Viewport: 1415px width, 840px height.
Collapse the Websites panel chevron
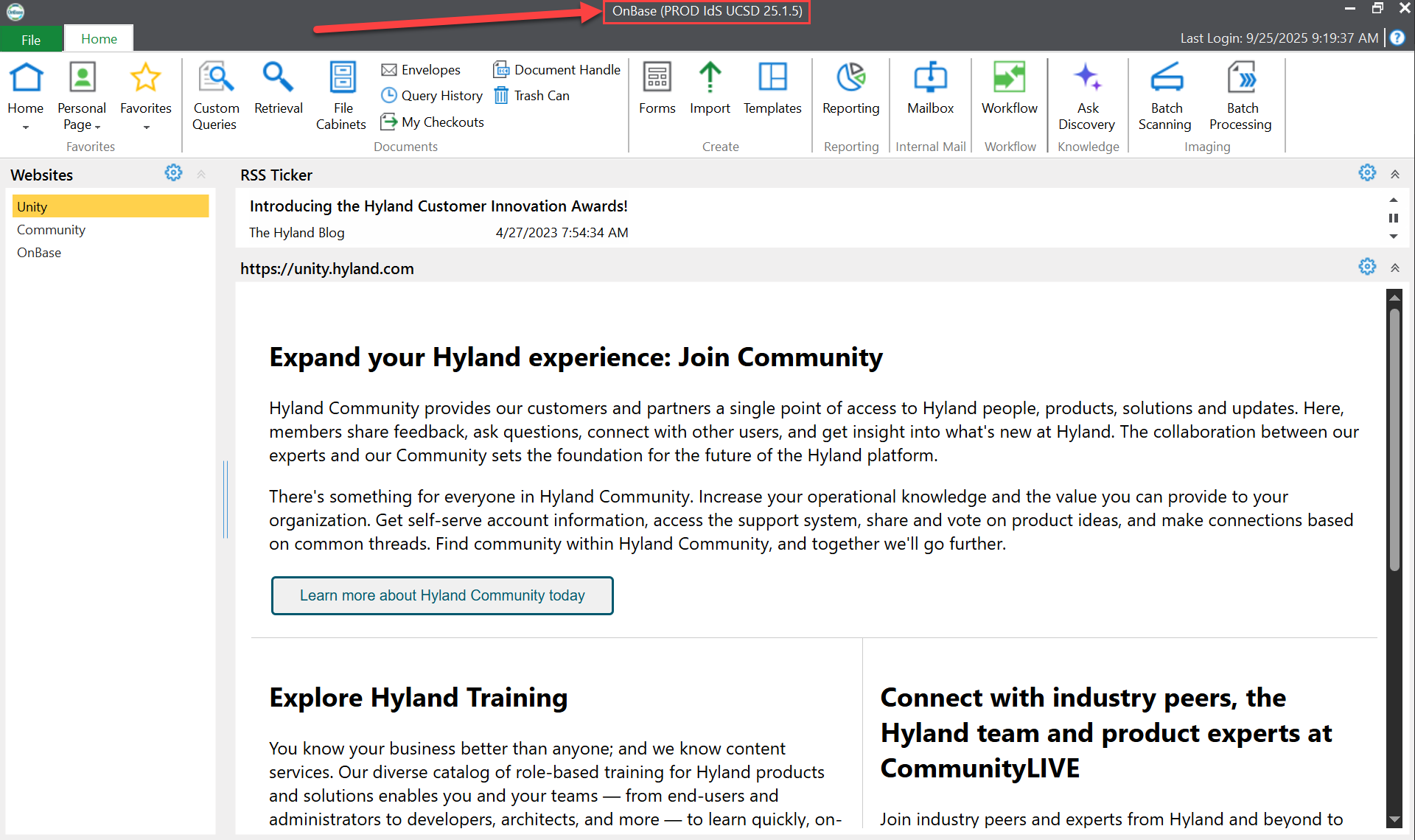(201, 175)
